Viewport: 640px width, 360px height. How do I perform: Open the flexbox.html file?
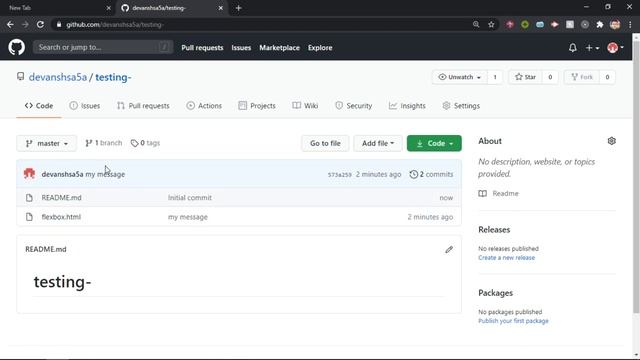click(61, 217)
